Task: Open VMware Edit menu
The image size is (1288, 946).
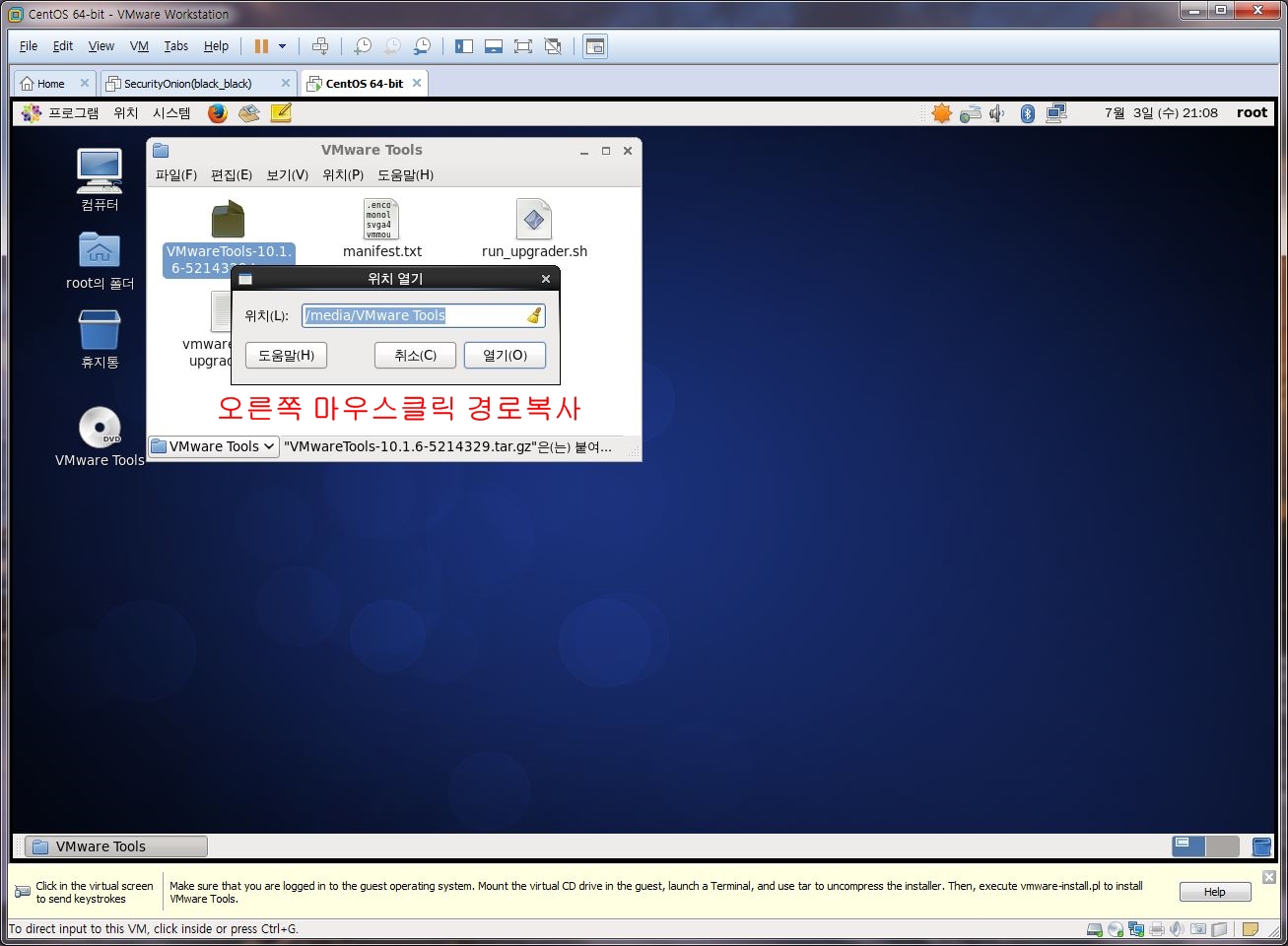Action: [63, 46]
